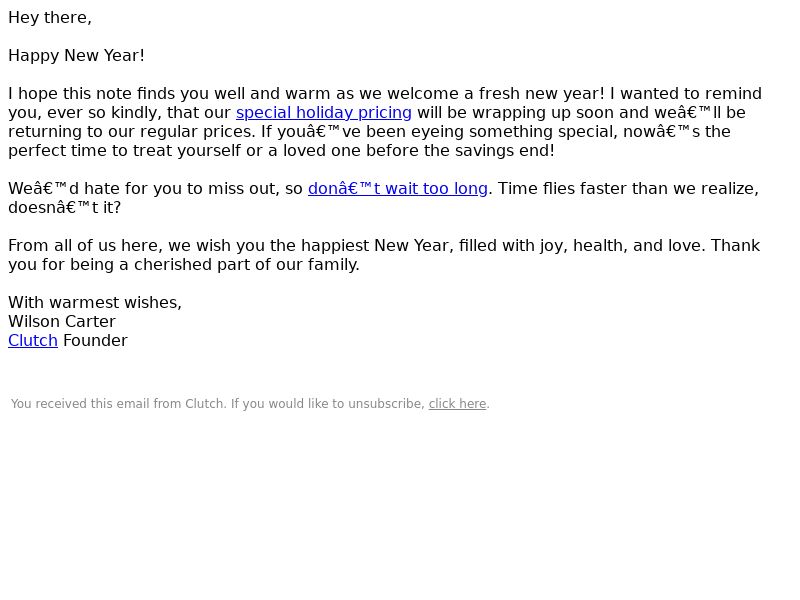Open the special holiday pricing link
The width and height of the screenshot is (800, 600).
coord(323,113)
